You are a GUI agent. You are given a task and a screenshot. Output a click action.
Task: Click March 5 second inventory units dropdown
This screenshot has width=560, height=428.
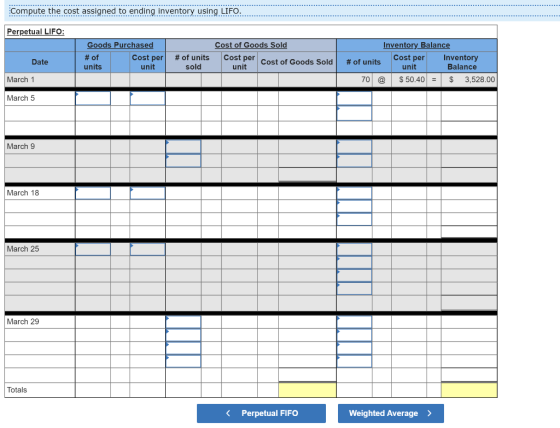click(354, 113)
